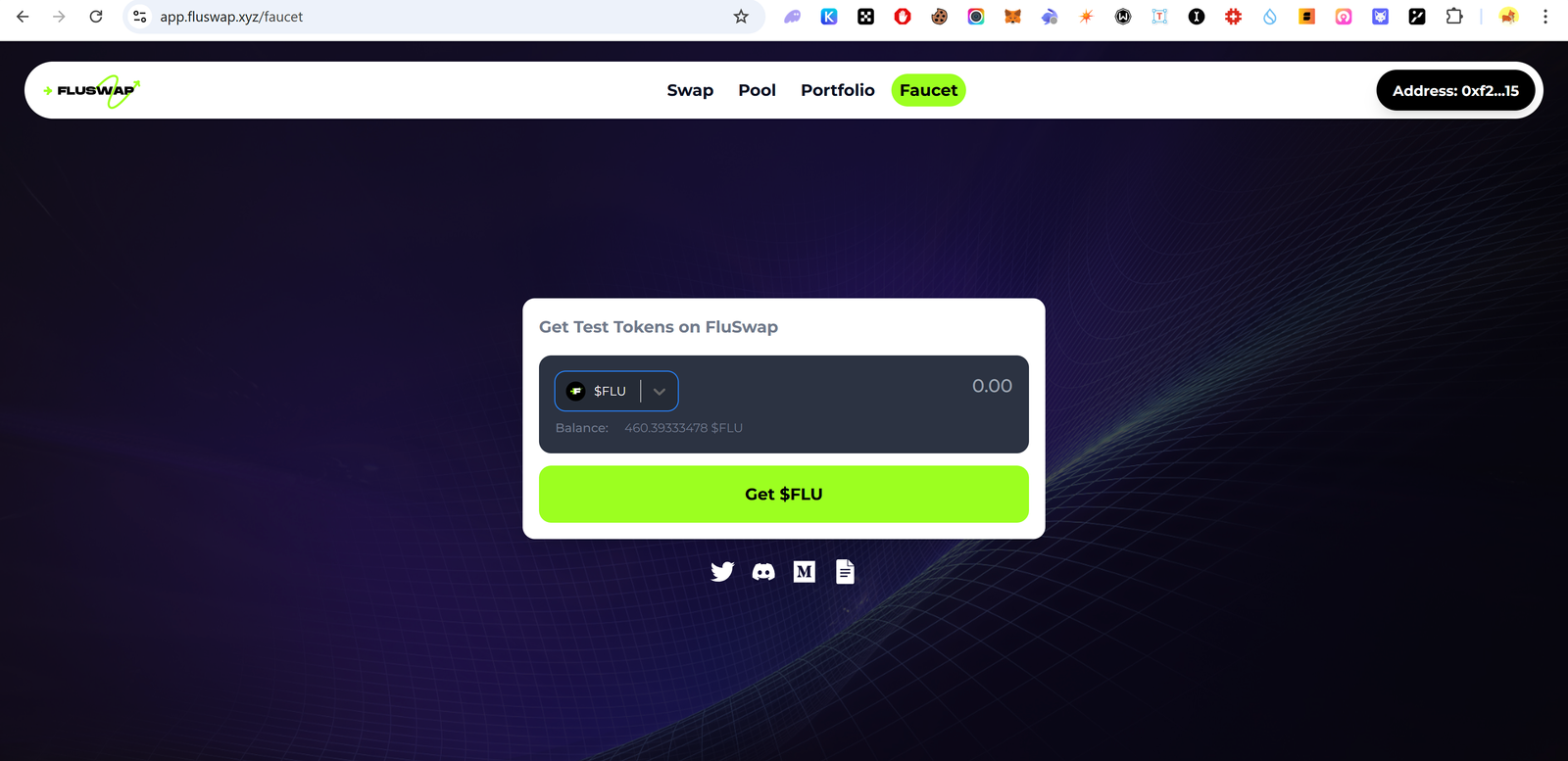
Task: Open the Discord social link icon
Action: click(763, 571)
